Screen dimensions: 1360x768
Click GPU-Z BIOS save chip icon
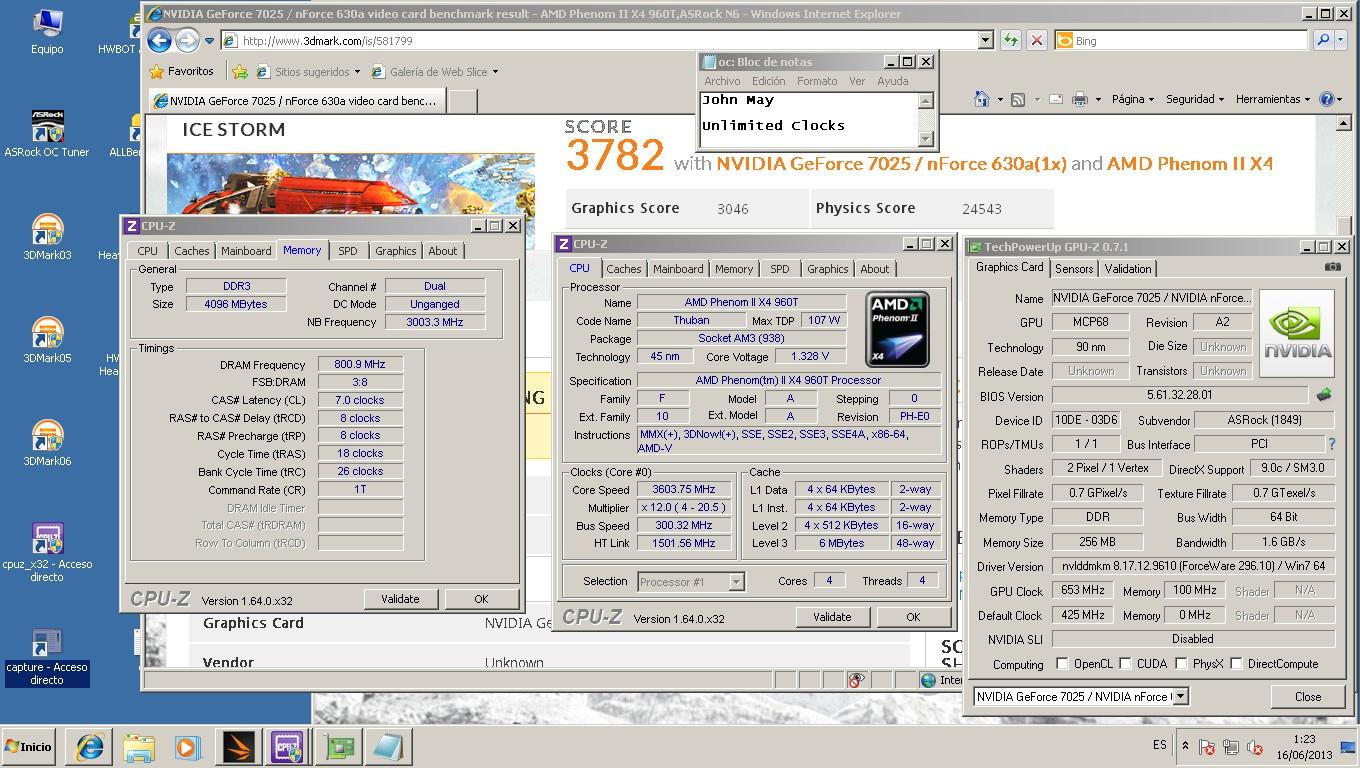1324,395
